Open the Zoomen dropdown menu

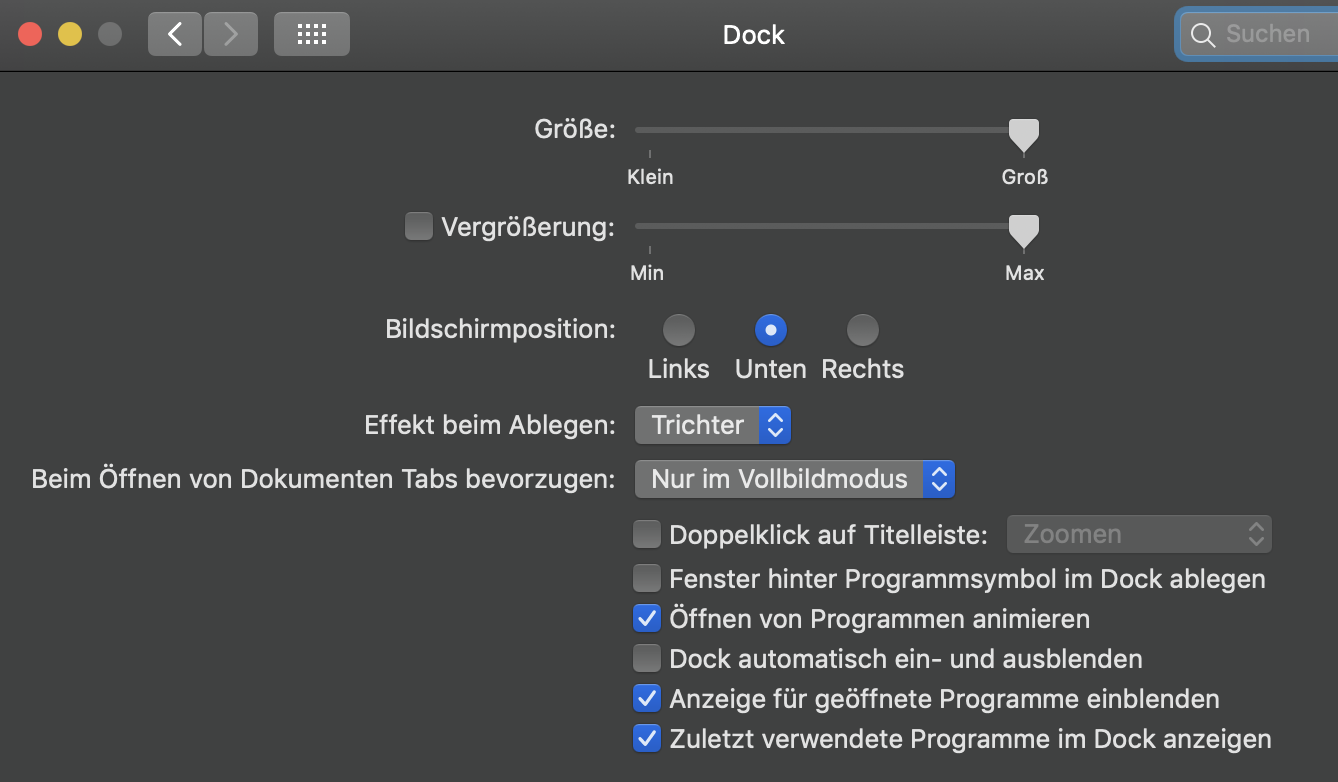point(1139,534)
